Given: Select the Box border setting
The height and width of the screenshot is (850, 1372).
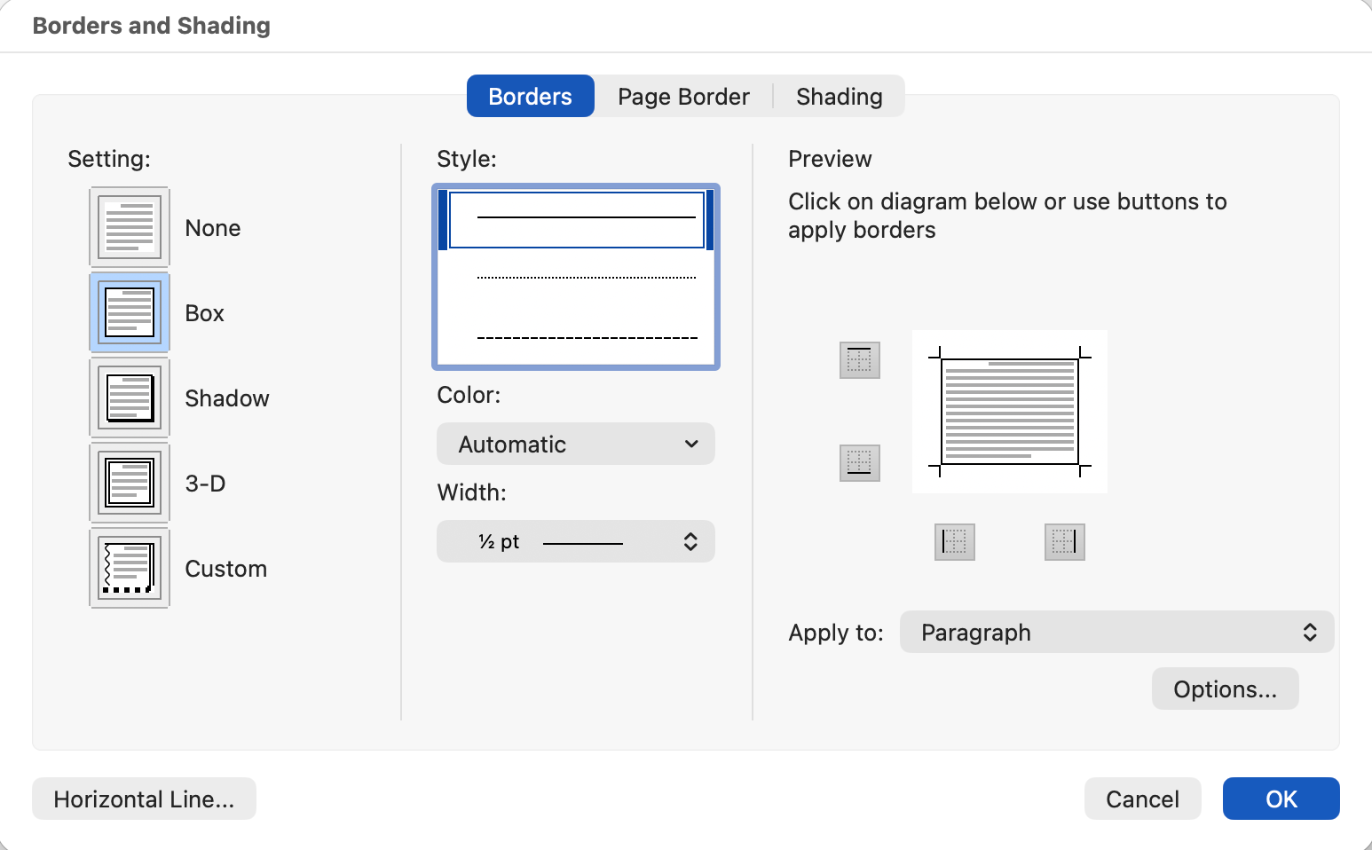Looking at the screenshot, I should click(129, 311).
